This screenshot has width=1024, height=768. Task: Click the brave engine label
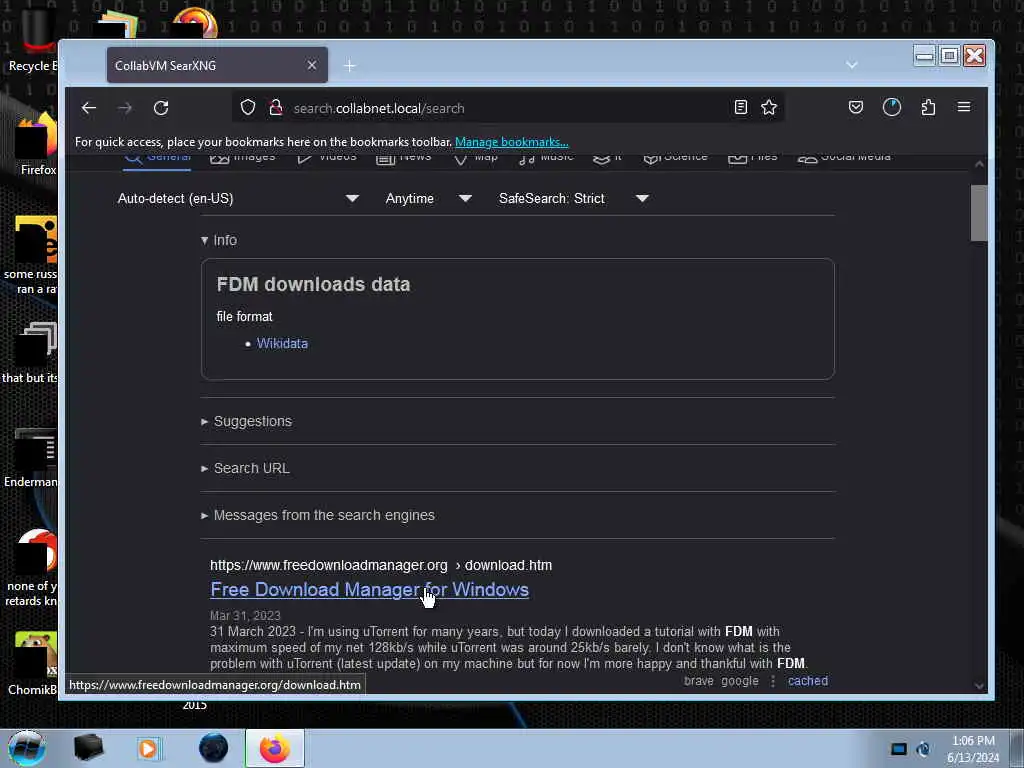[x=699, y=681]
